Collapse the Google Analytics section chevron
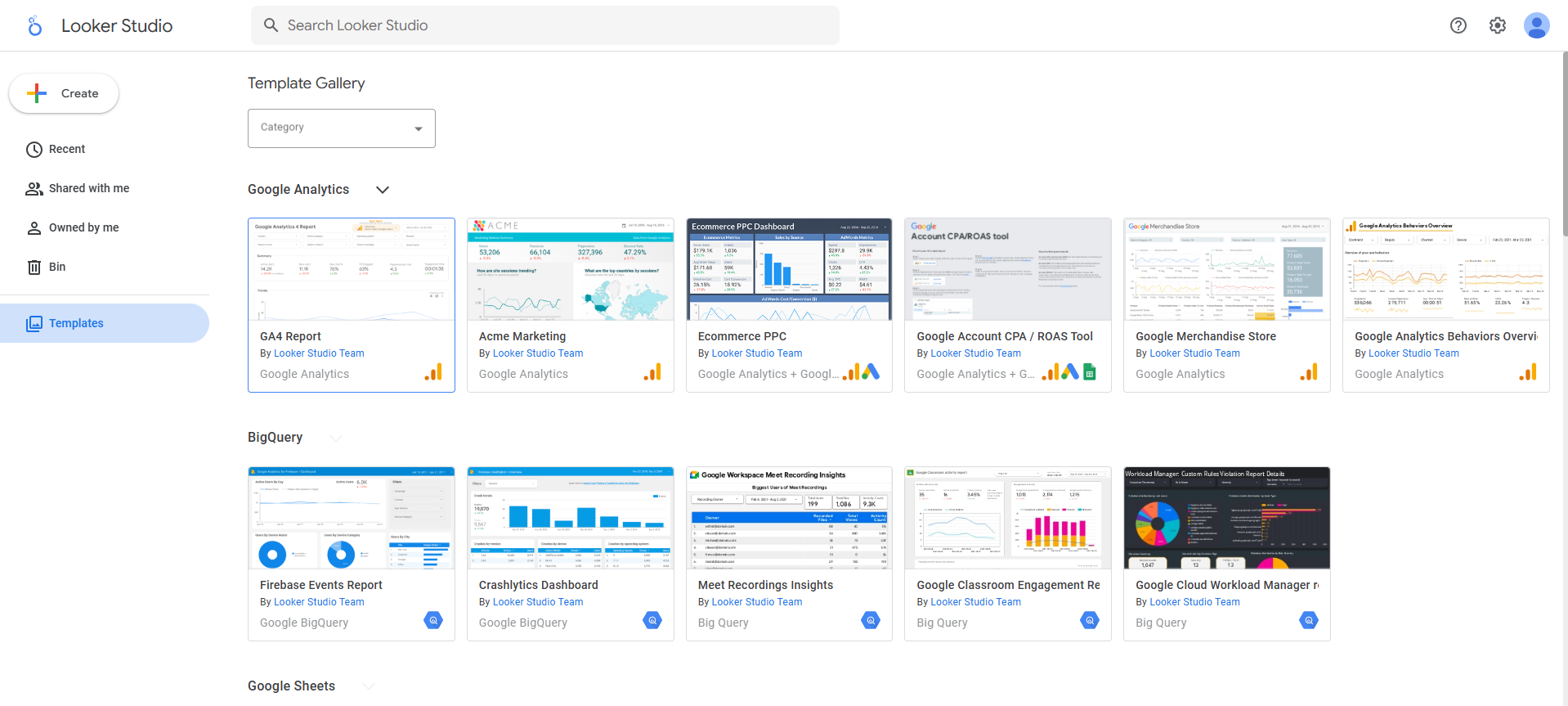Screen dimensions: 1568x706 point(382,190)
